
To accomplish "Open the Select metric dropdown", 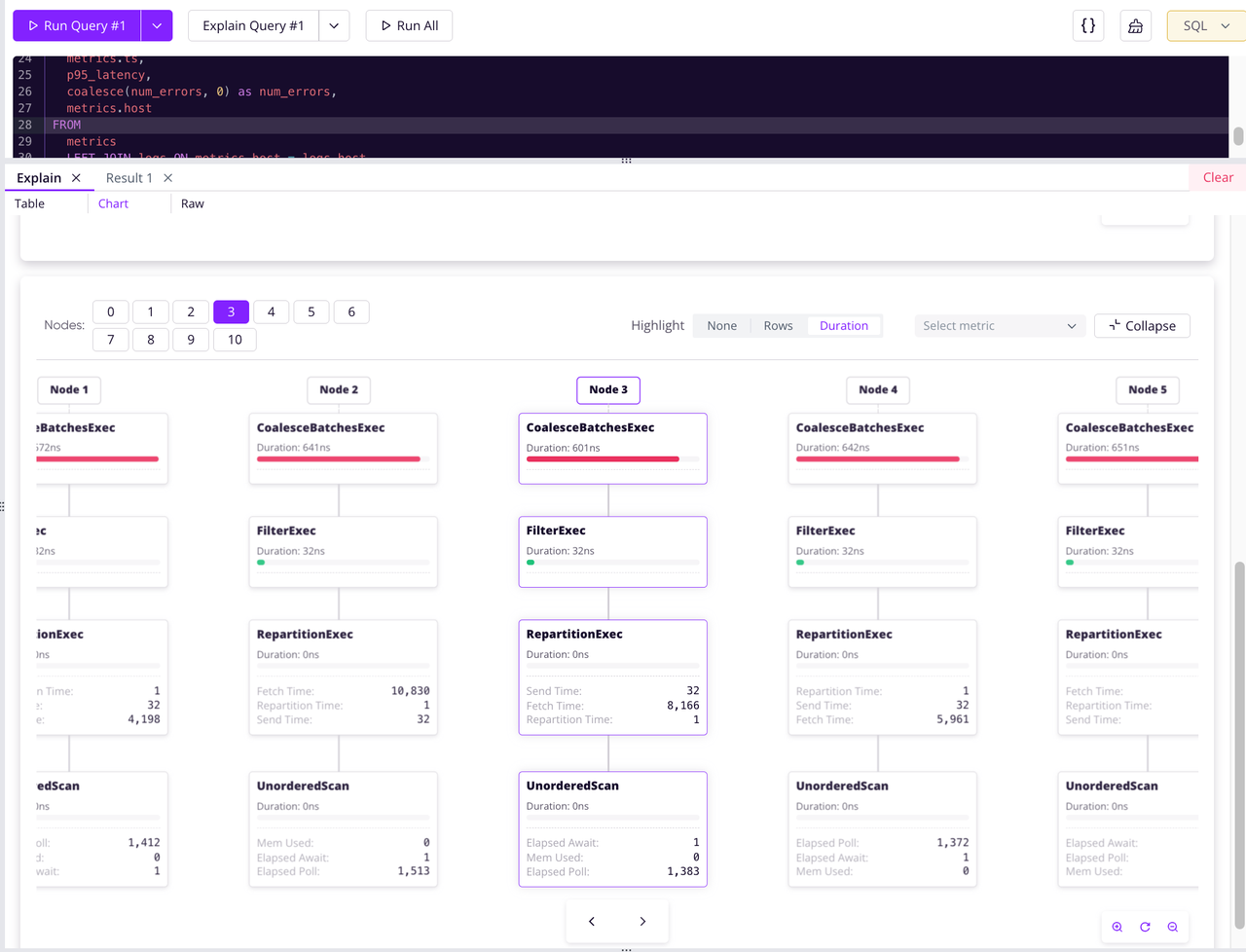I will tap(999, 326).
